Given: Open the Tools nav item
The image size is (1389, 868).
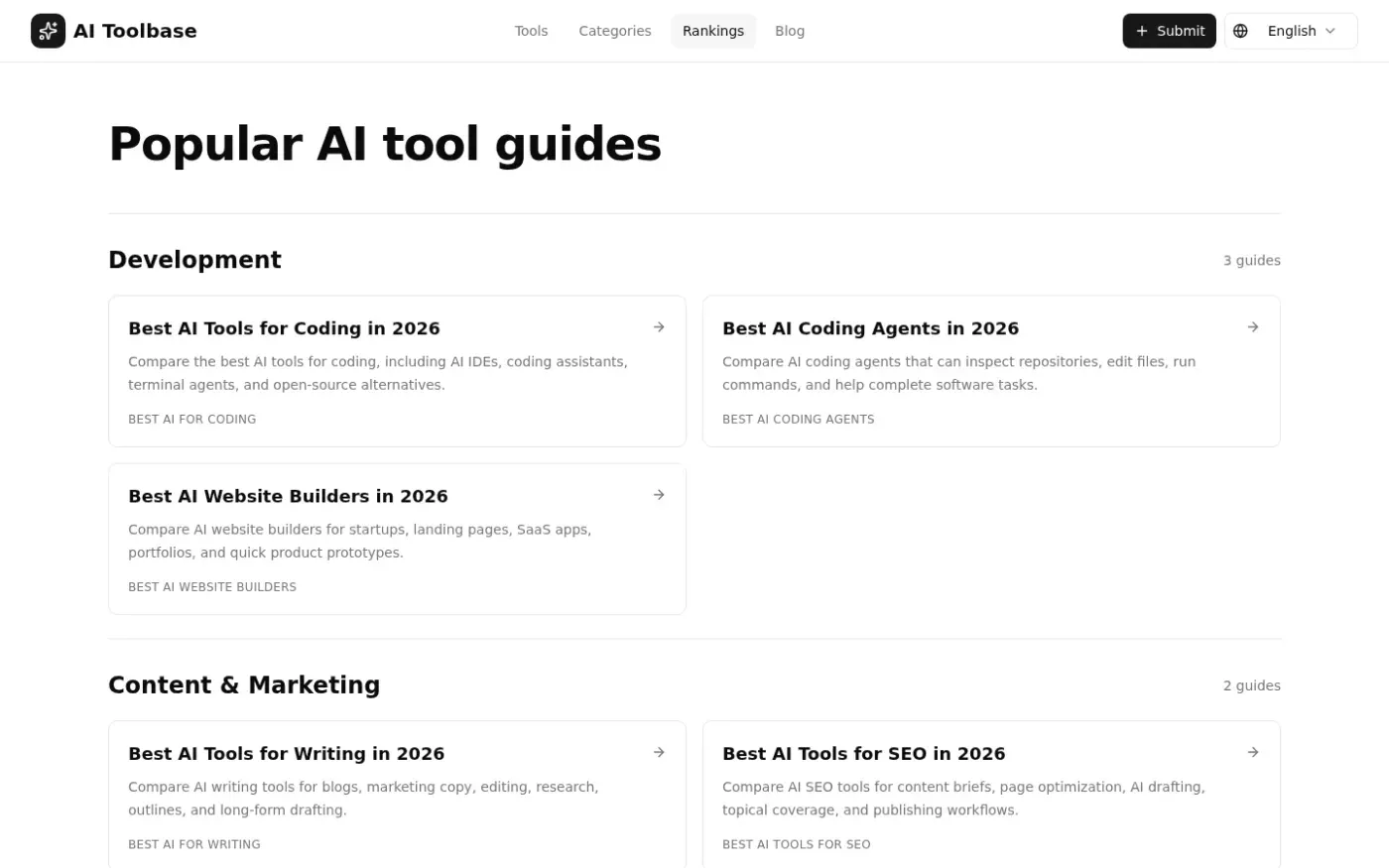Looking at the screenshot, I should 531,31.
